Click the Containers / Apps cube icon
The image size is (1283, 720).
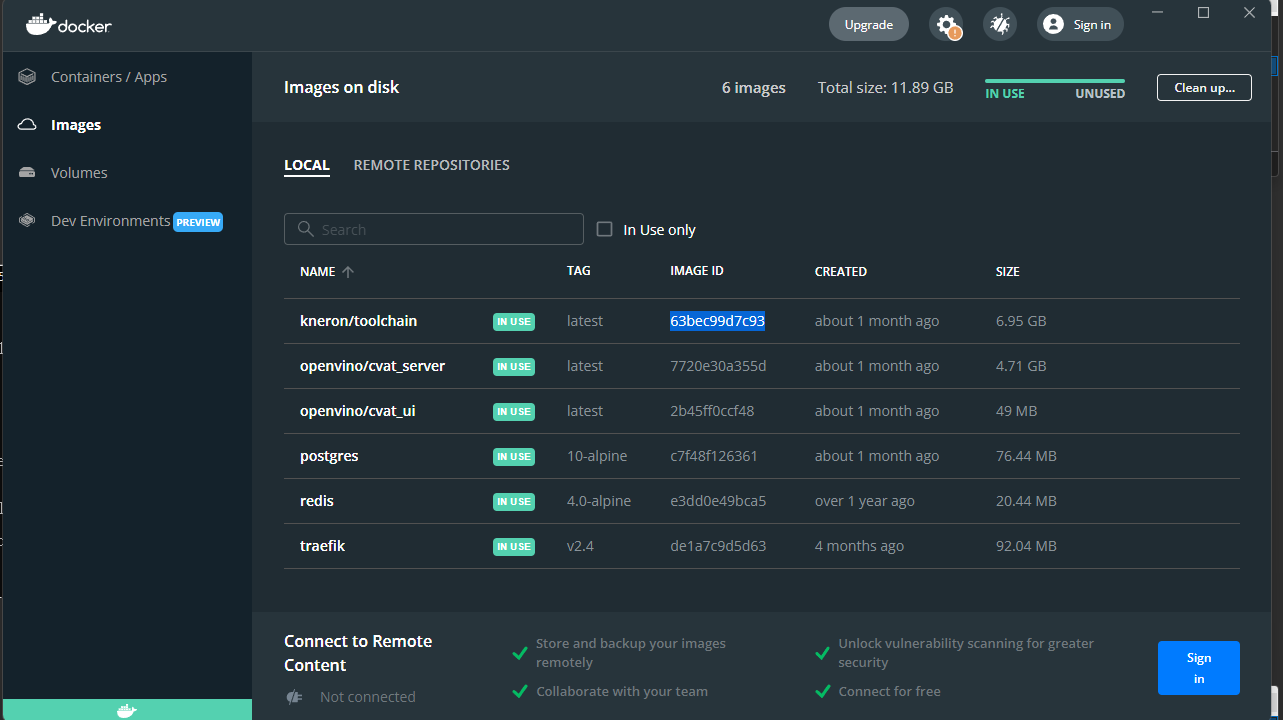pyautogui.click(x=28, y=77)
